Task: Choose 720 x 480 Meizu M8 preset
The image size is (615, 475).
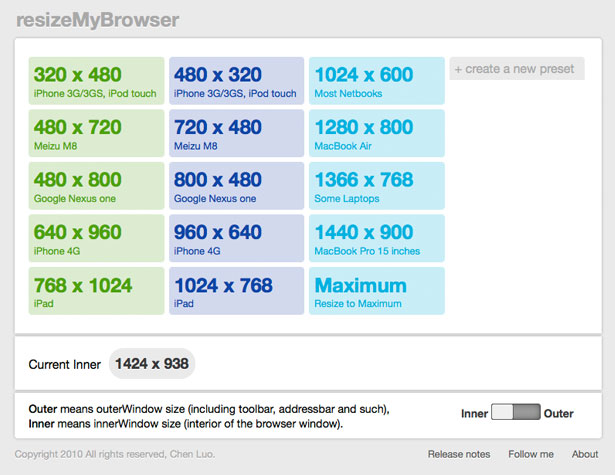Action: (x=237, y=133)
